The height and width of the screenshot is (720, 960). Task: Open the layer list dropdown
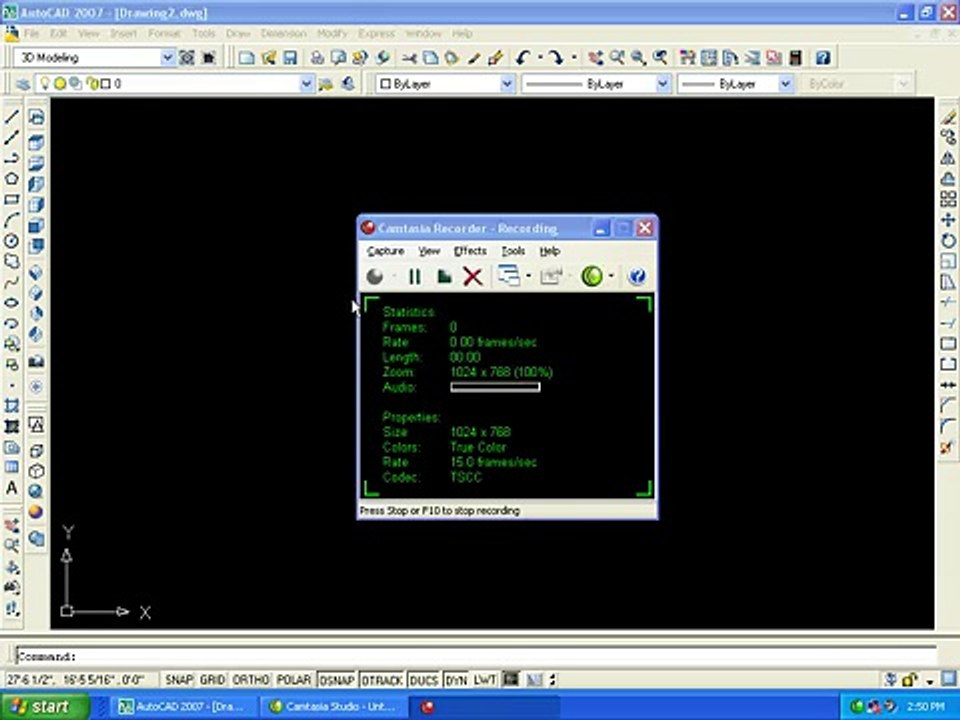click(x=307, y=84)
